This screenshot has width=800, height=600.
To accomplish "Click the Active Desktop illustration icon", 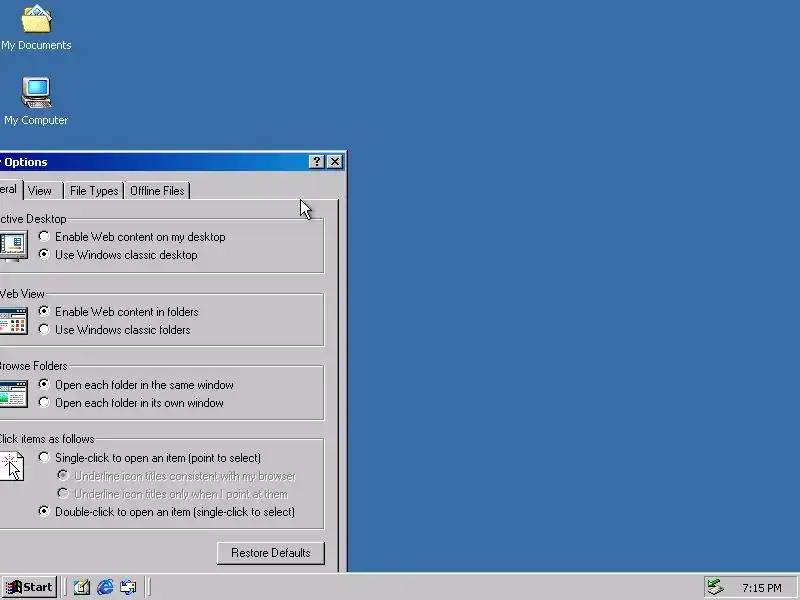I will pos(13,246).
